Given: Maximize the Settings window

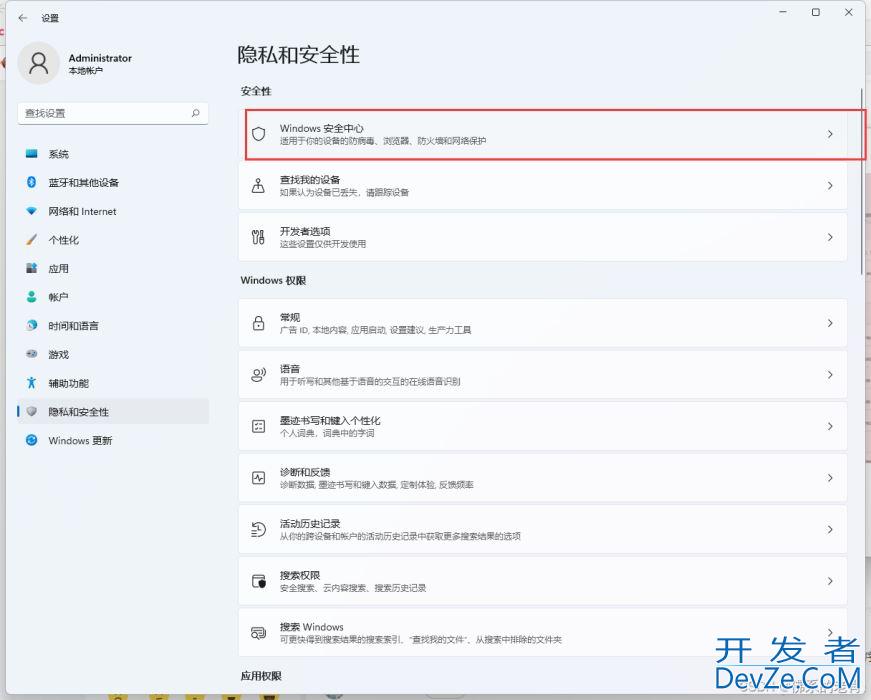Looking at the screenshot, I should [x=815, y=12].
